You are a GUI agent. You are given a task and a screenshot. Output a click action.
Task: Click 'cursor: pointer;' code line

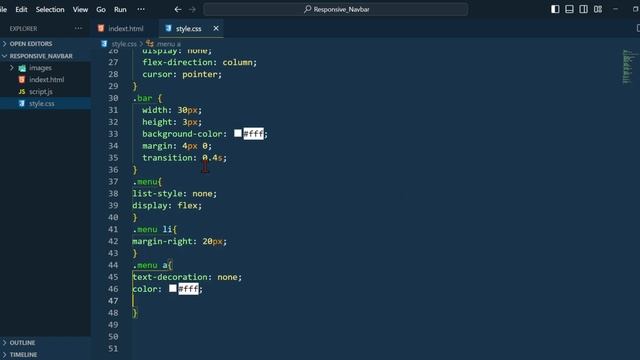pyautogui.click(x=182, y=74)
